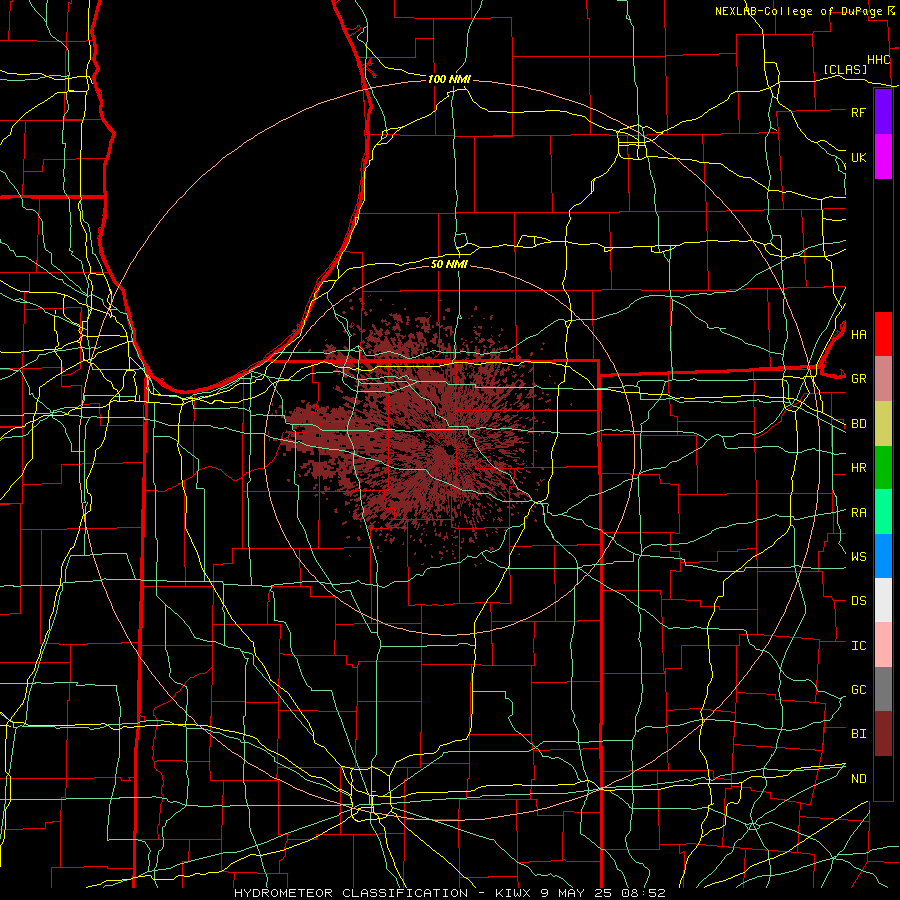Click the brown BI legend swatch

(883, 734)
